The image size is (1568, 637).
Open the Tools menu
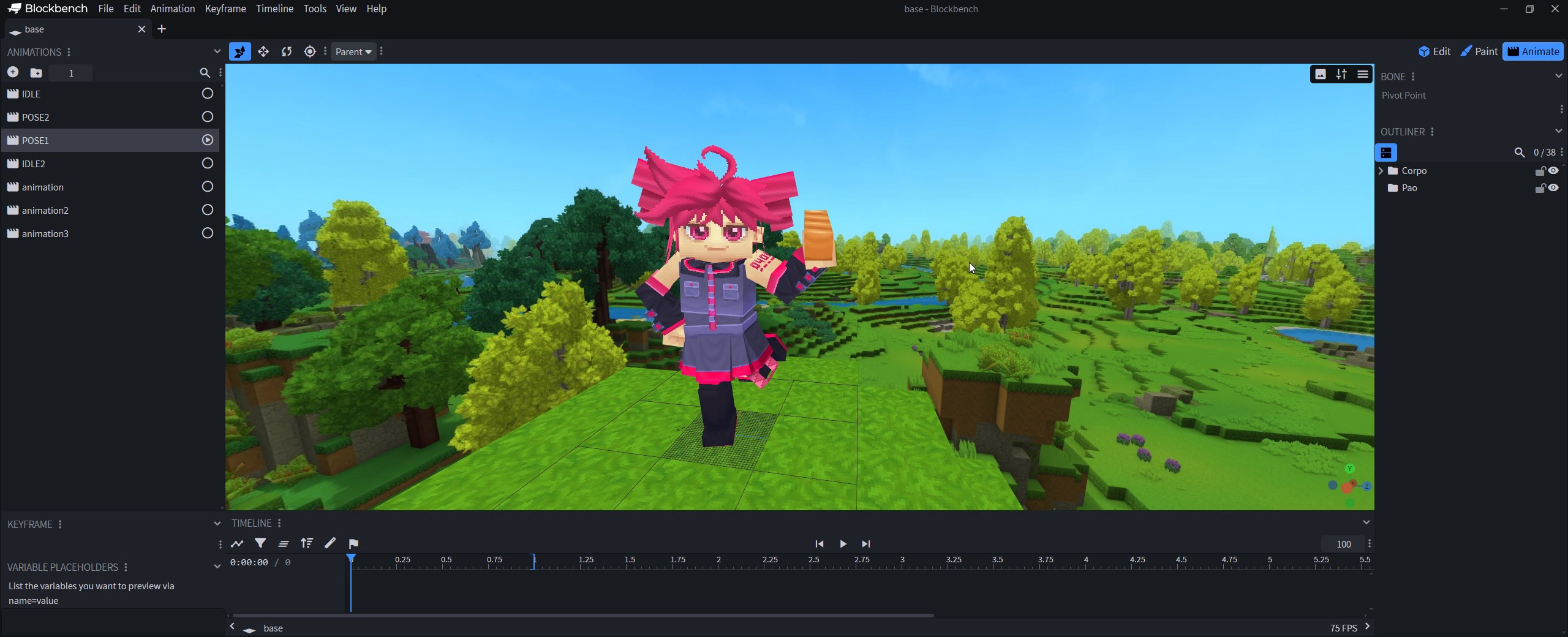[x=315, y=9]
